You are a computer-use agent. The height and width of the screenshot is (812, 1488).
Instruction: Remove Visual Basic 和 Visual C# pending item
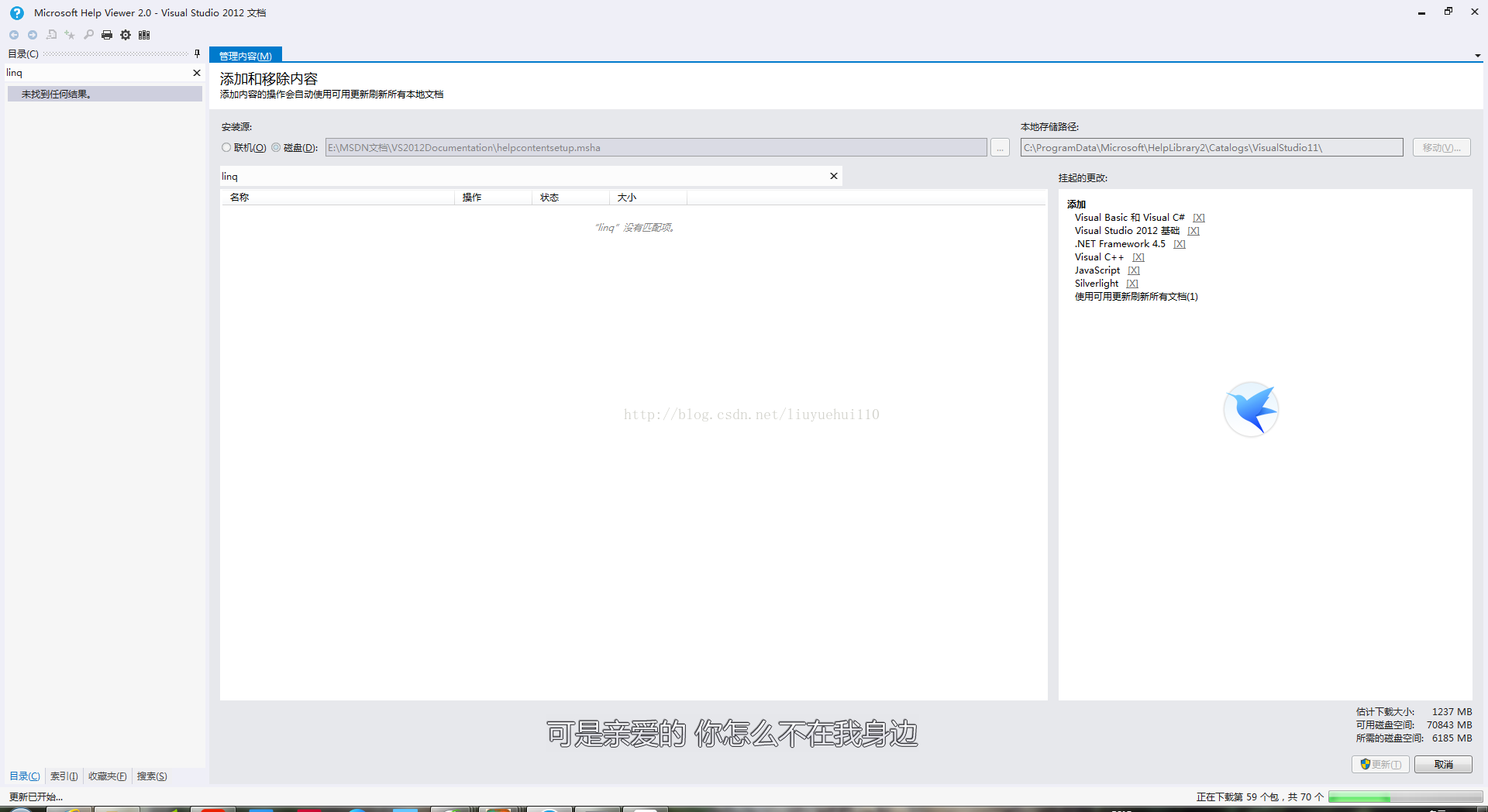[1198, 218]
